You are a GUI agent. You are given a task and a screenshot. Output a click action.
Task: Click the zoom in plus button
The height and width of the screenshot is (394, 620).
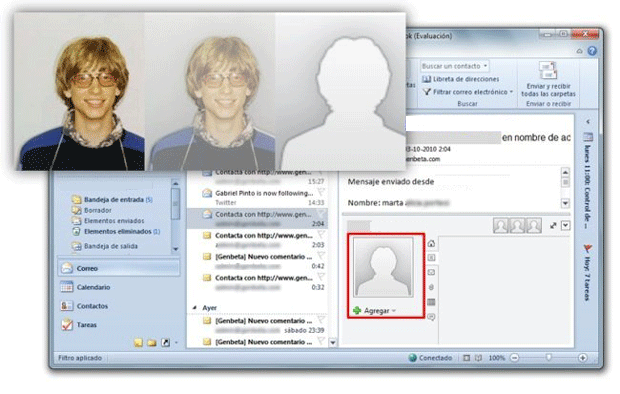[x=582, y=358]
